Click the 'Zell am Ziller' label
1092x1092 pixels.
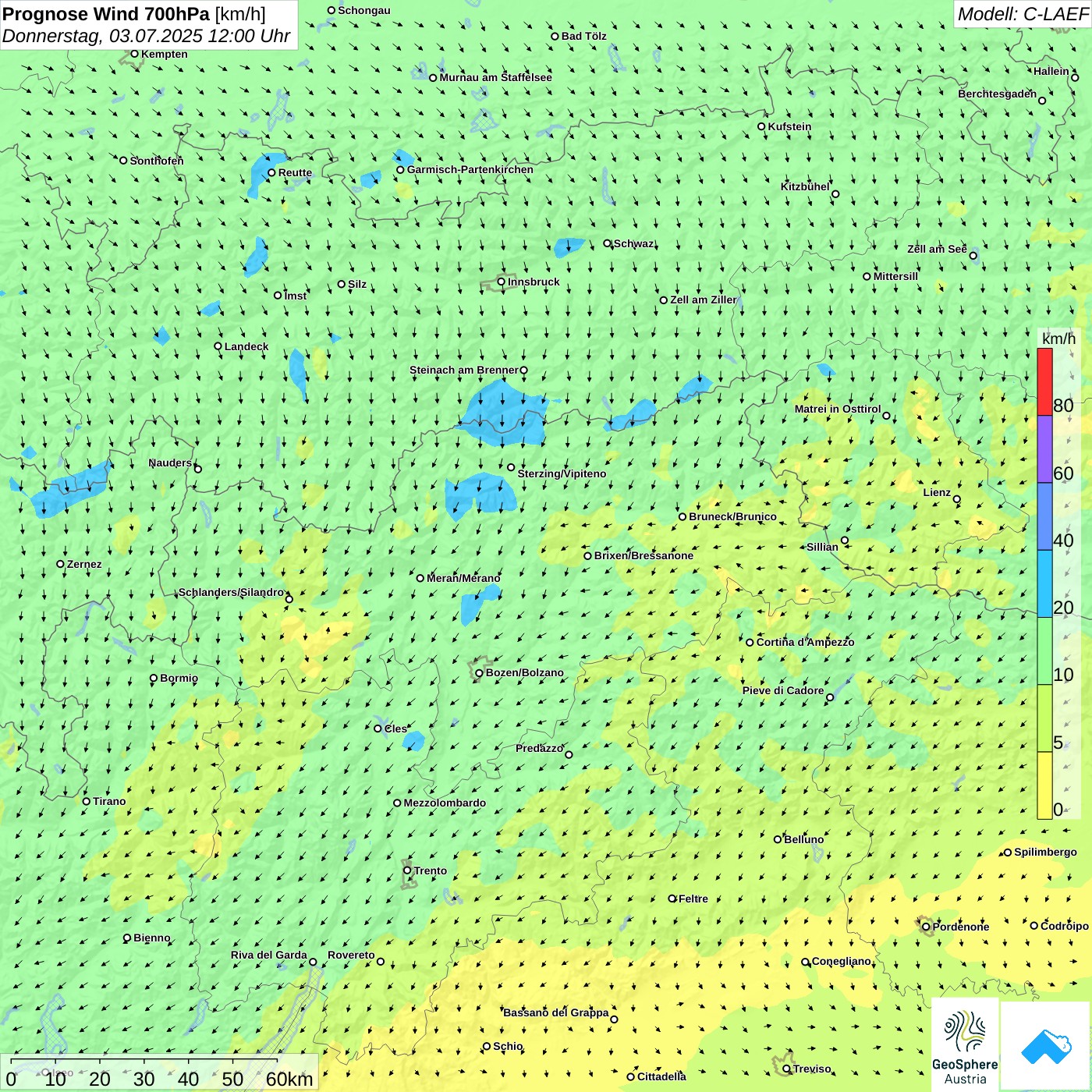pos(704,300)
